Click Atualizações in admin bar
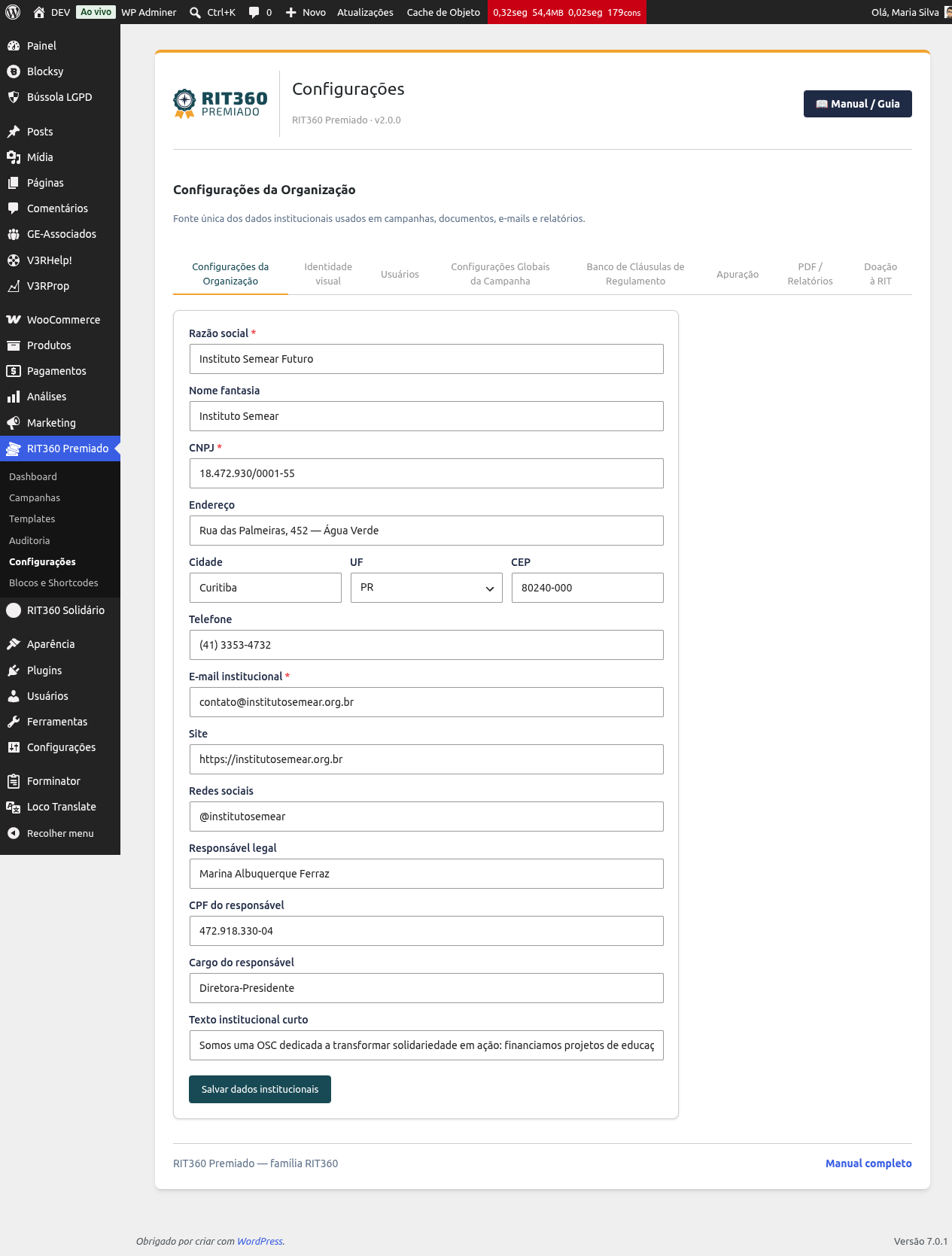 pos(365,12)
